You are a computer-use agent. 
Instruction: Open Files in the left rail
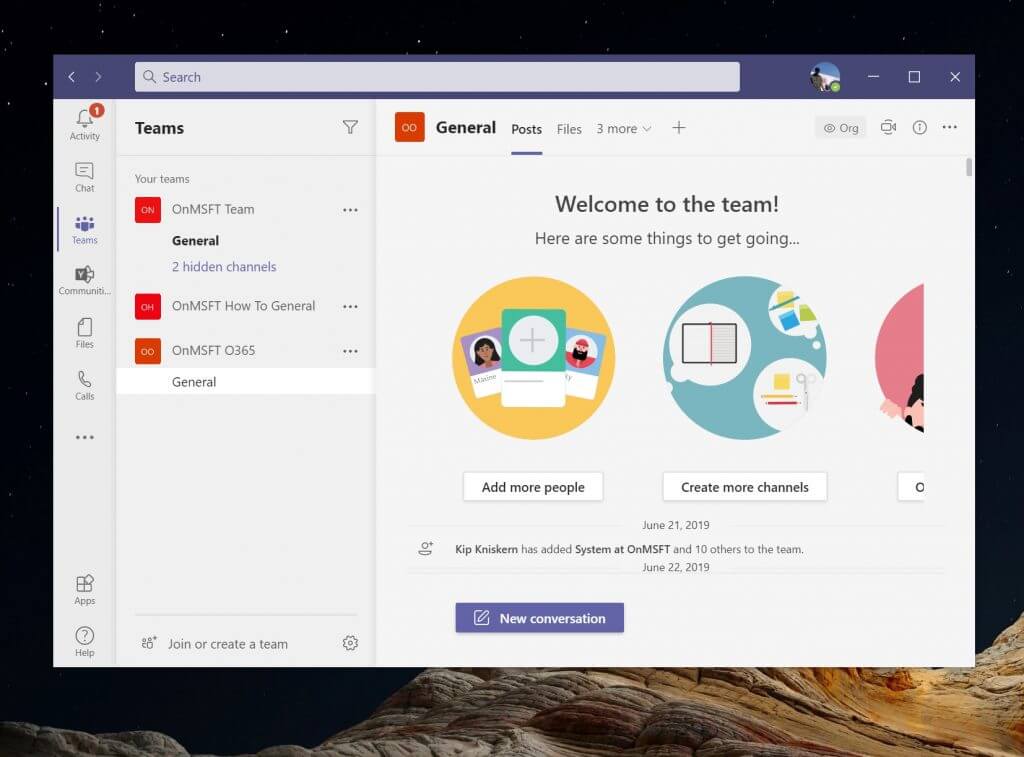click(85, 333)
